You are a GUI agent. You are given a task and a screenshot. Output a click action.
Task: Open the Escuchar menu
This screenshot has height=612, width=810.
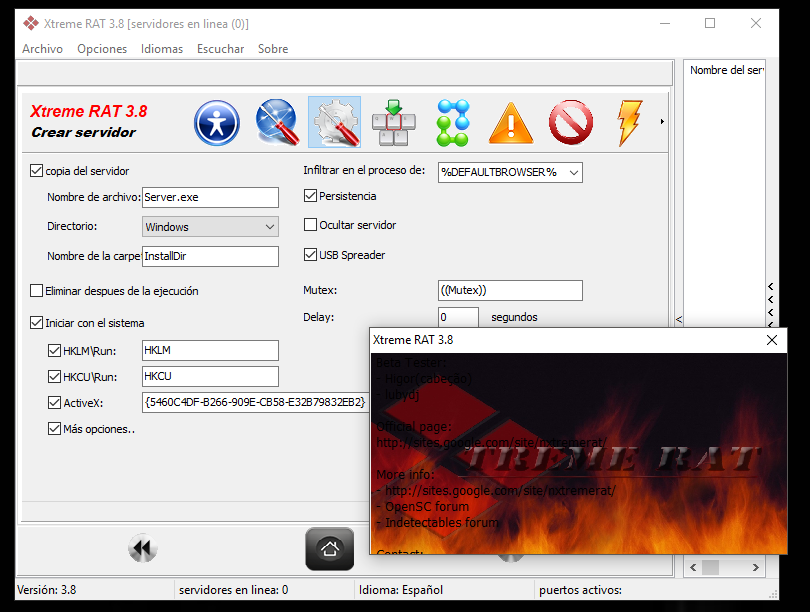(x=220, y=49)
